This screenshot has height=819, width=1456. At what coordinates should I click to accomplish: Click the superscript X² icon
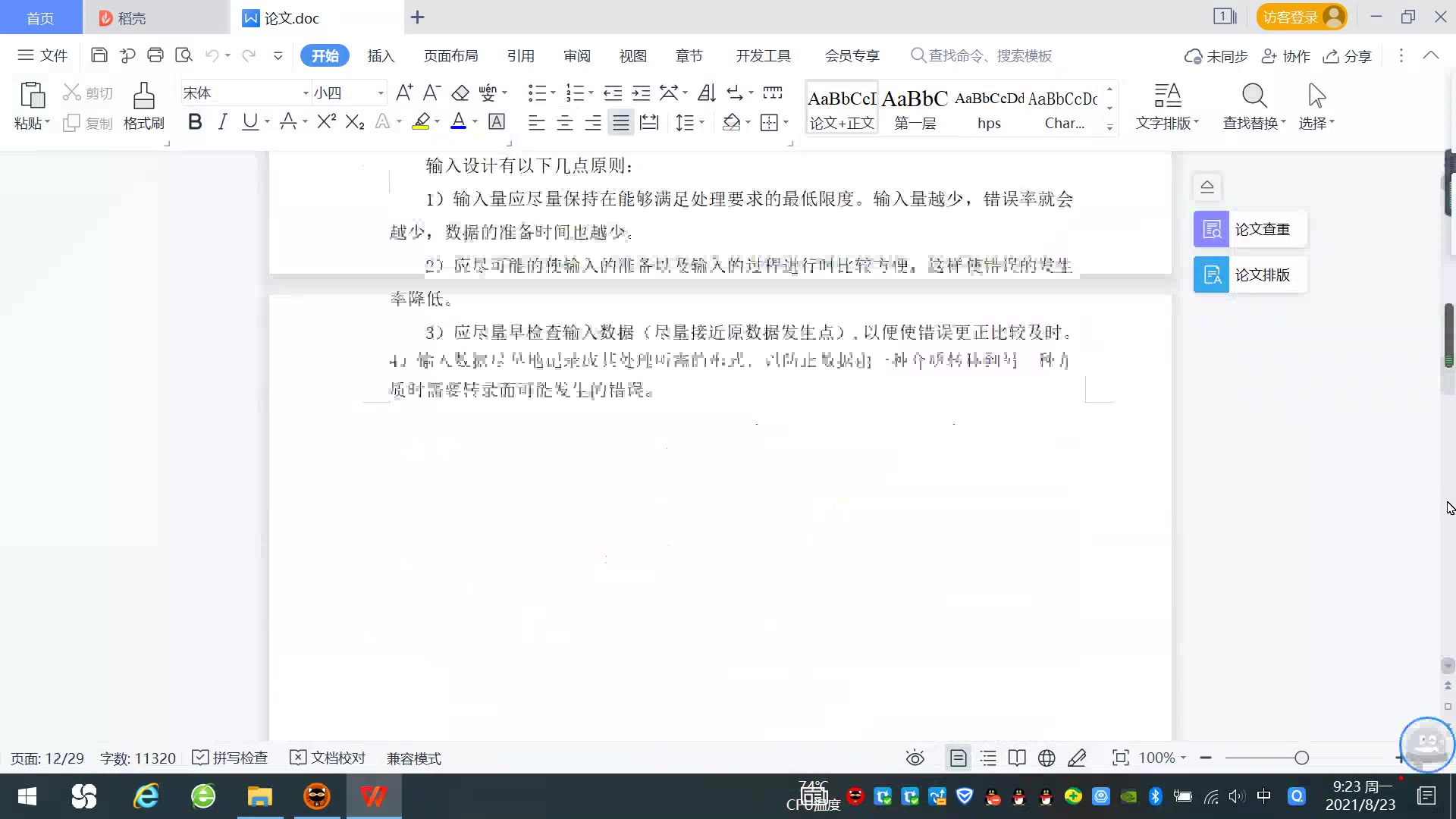tap(326, 122)
